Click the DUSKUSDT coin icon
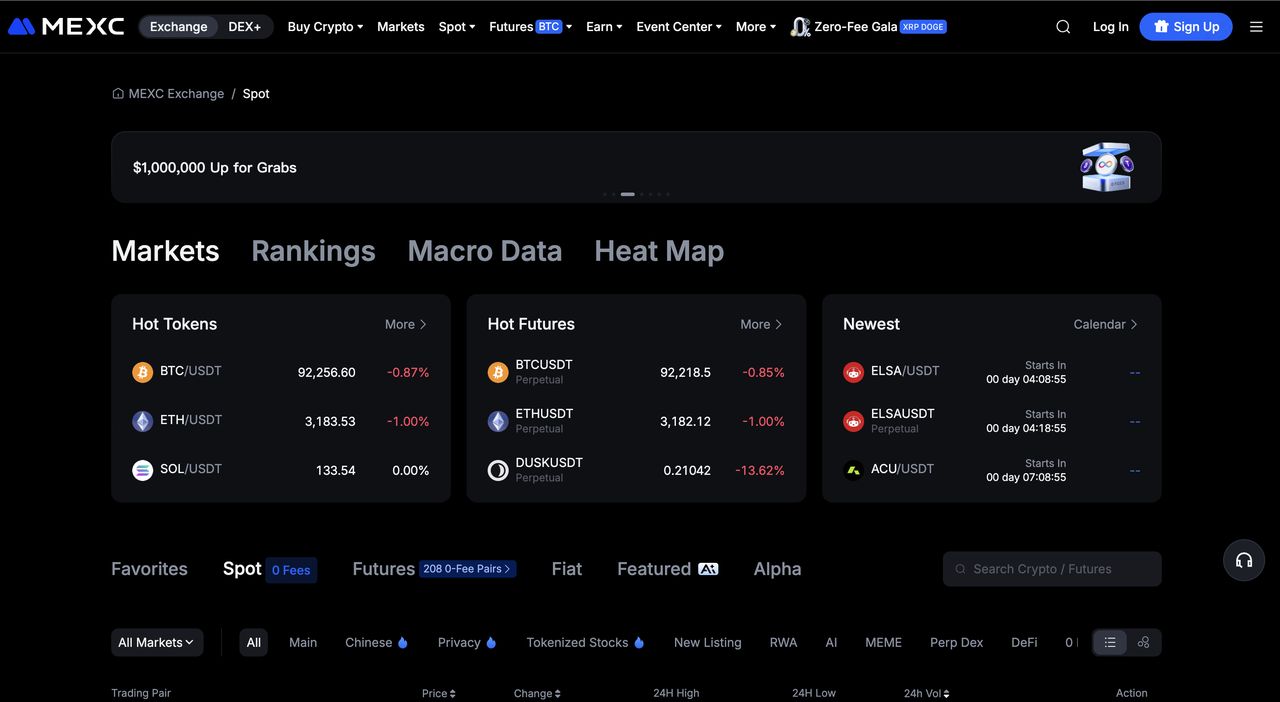 click(x=498, y=470)
